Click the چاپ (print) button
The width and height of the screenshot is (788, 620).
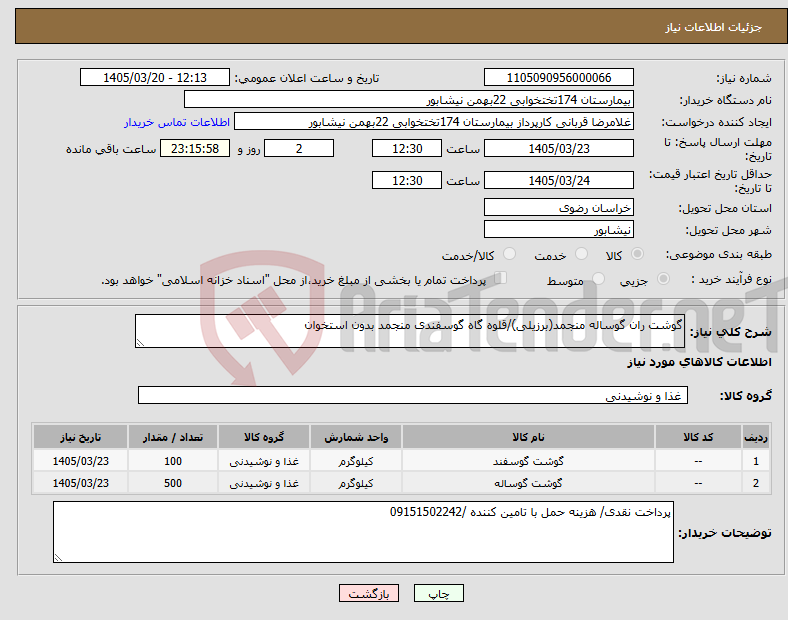point(438,593)
